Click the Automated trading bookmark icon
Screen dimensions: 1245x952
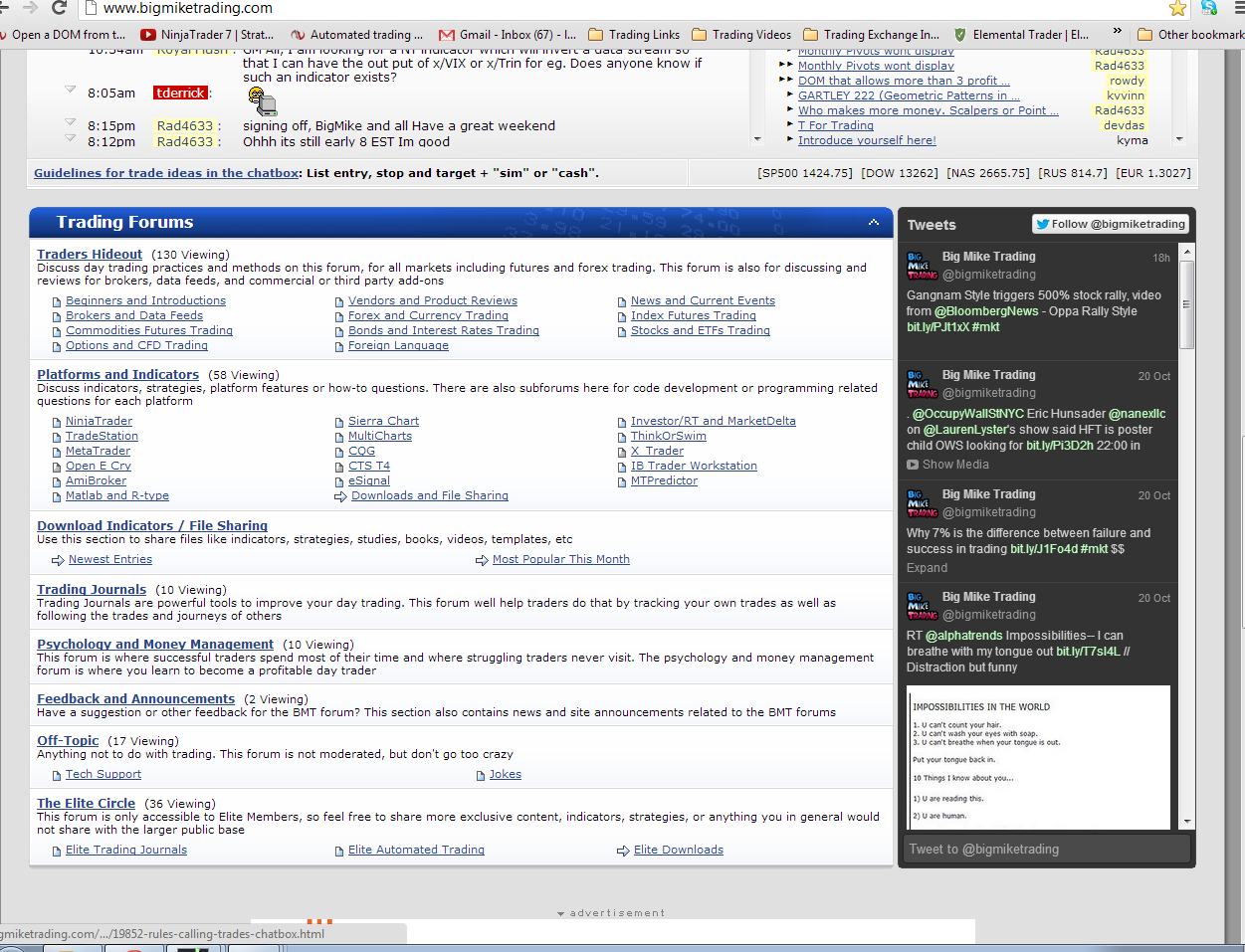[297, 34]
